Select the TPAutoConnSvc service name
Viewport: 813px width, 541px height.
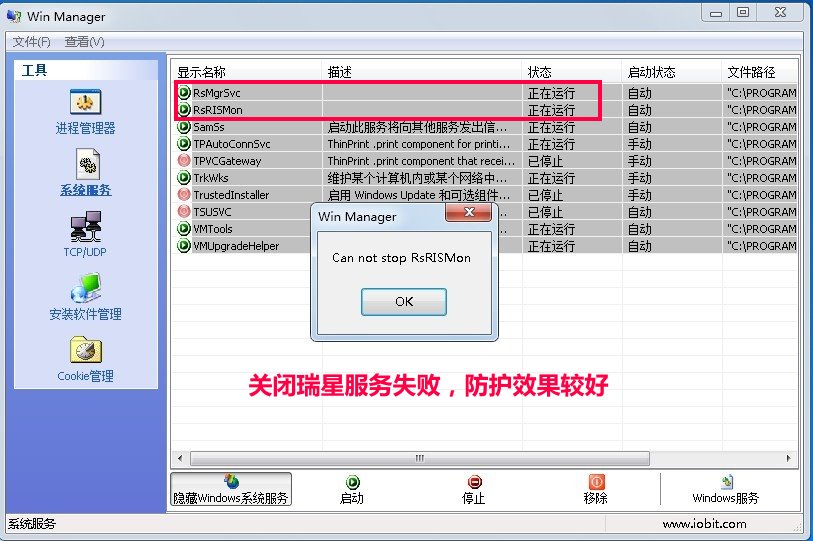click(232, 144)
